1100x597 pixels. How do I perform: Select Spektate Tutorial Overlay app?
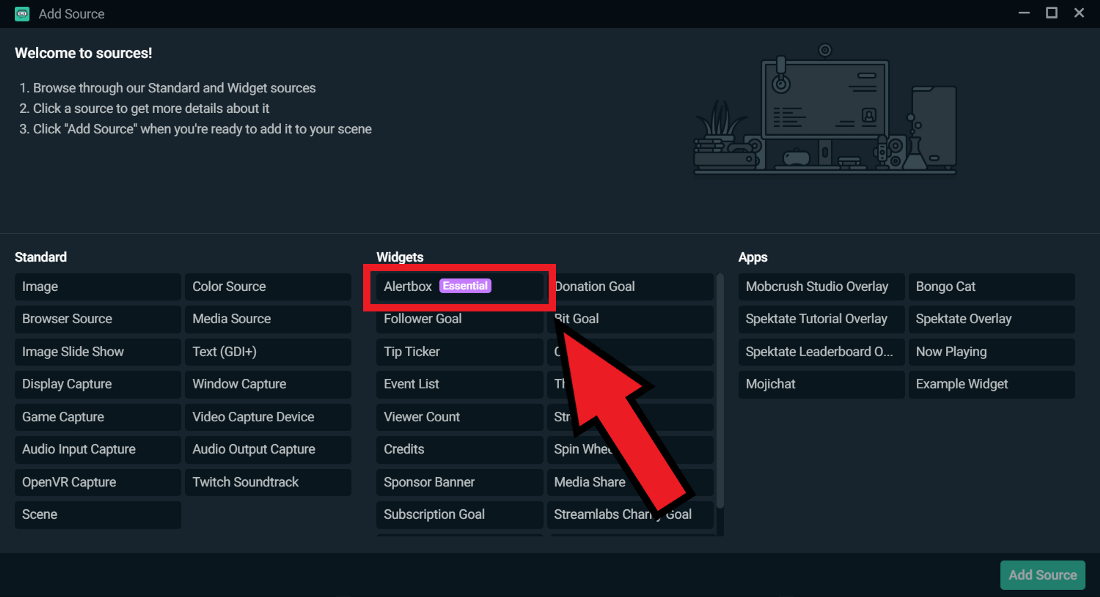tap(821, 318)
